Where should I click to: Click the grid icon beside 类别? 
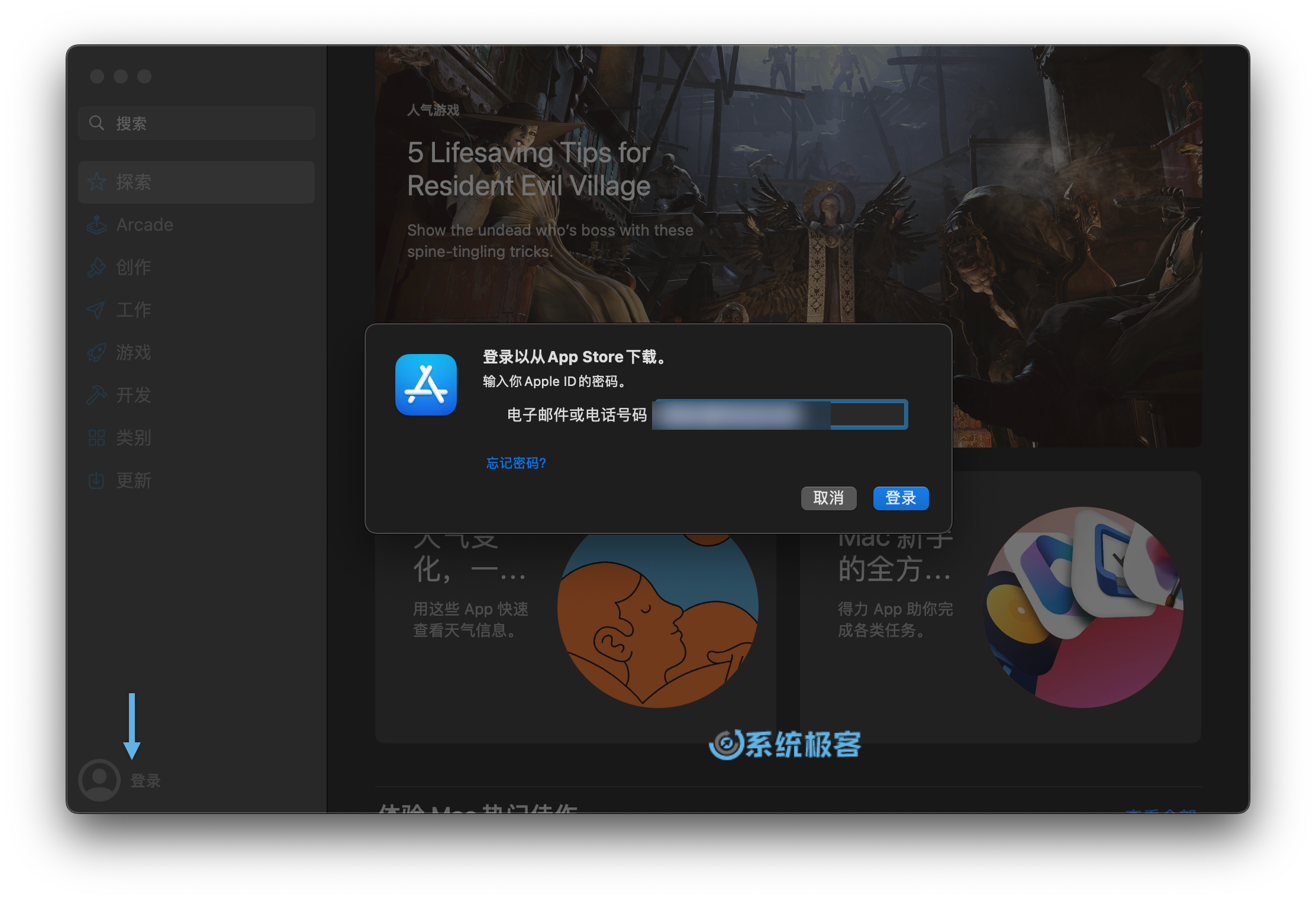(x=96, y=438)
